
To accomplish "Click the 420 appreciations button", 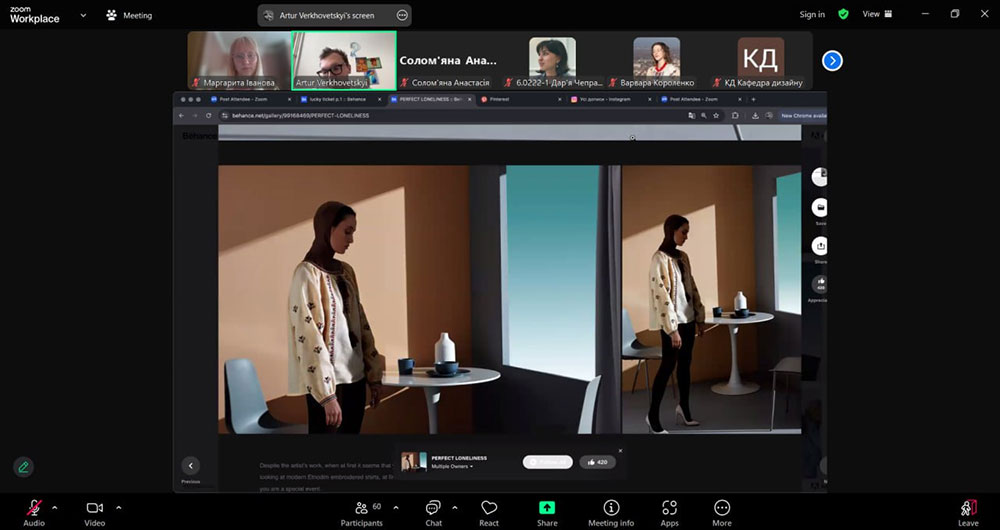I will pos(598,462).
